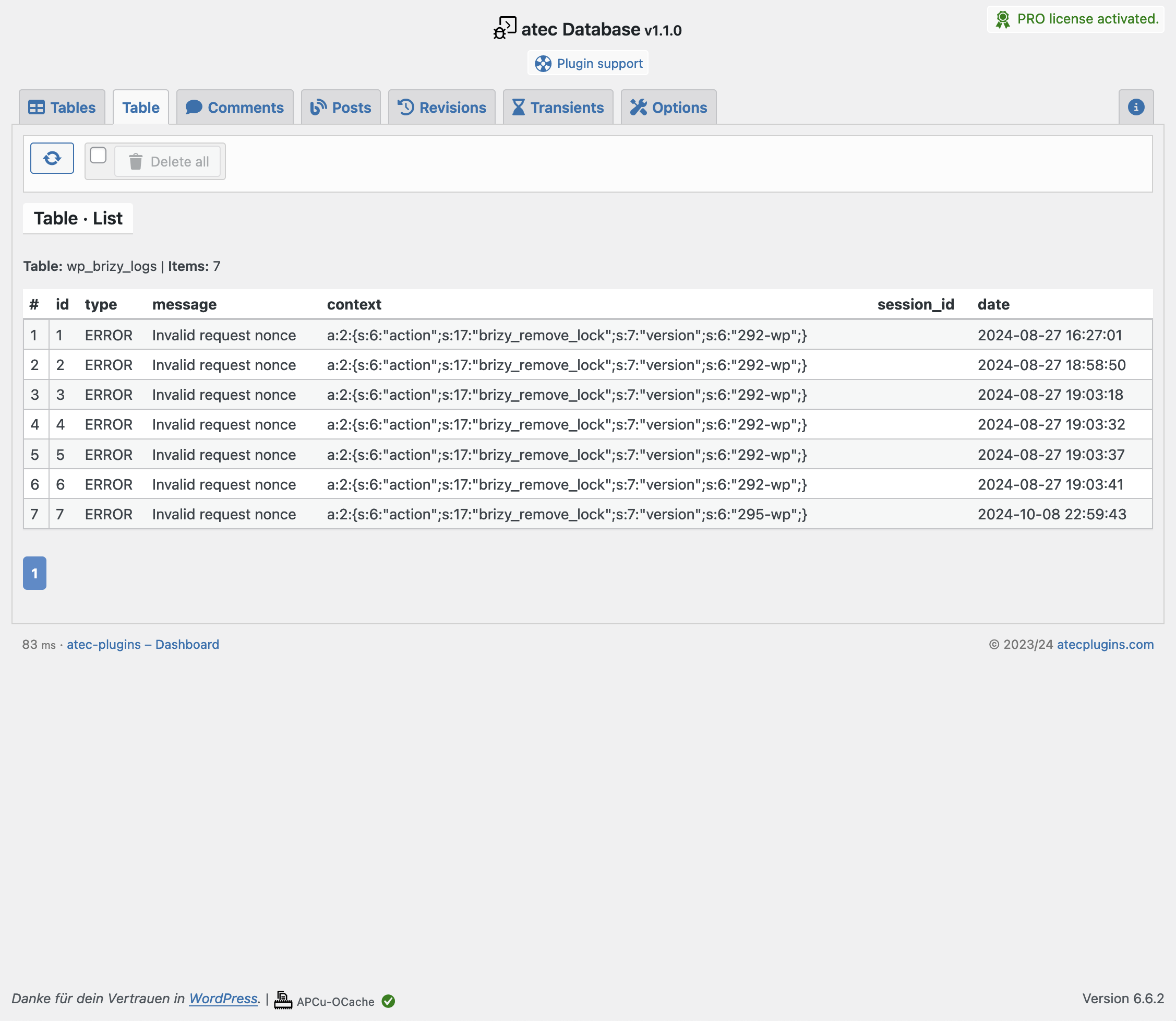The image size is (1176, 1021).
Task: Open the atec-plugins – Dashboard link
Action: pyautogui.click(x=143, y=645)
